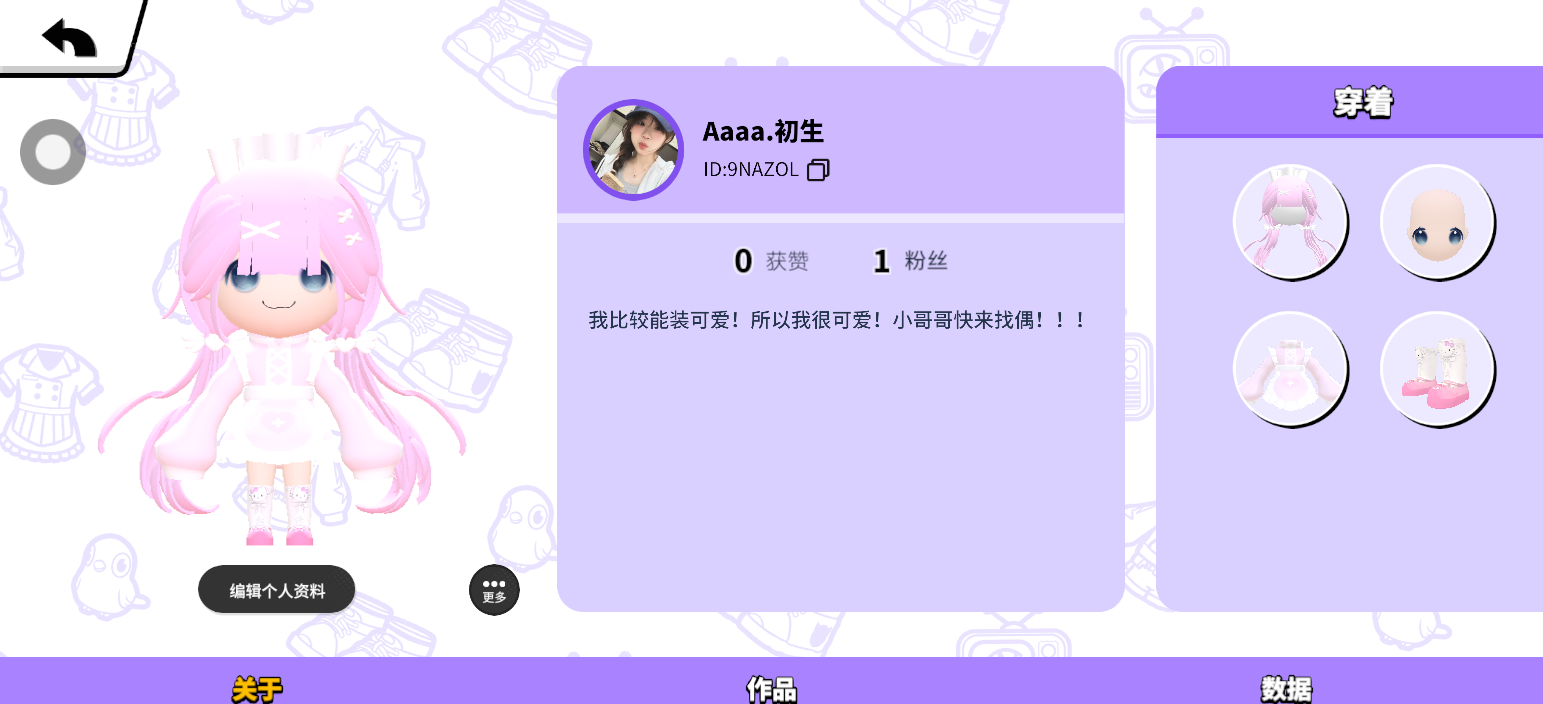Click 编辑个人资料 button

click(x=277, y=590)
